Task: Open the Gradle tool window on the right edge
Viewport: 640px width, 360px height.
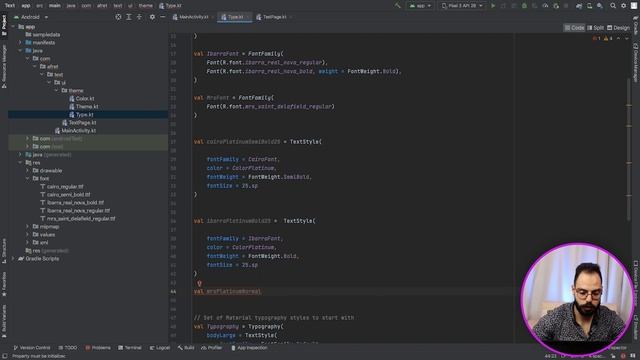Action: (636, 25)
